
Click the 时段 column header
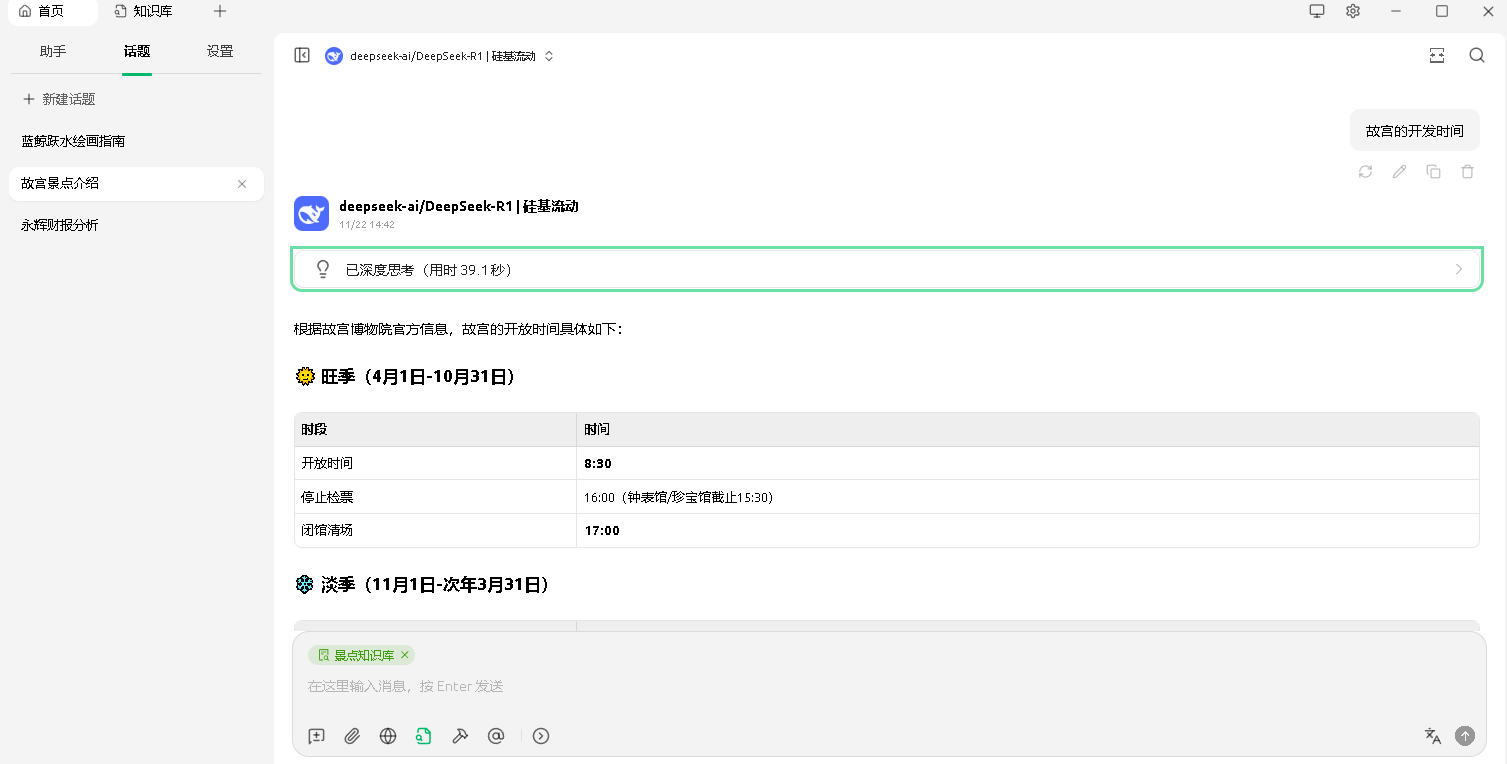tap(435, 429)
